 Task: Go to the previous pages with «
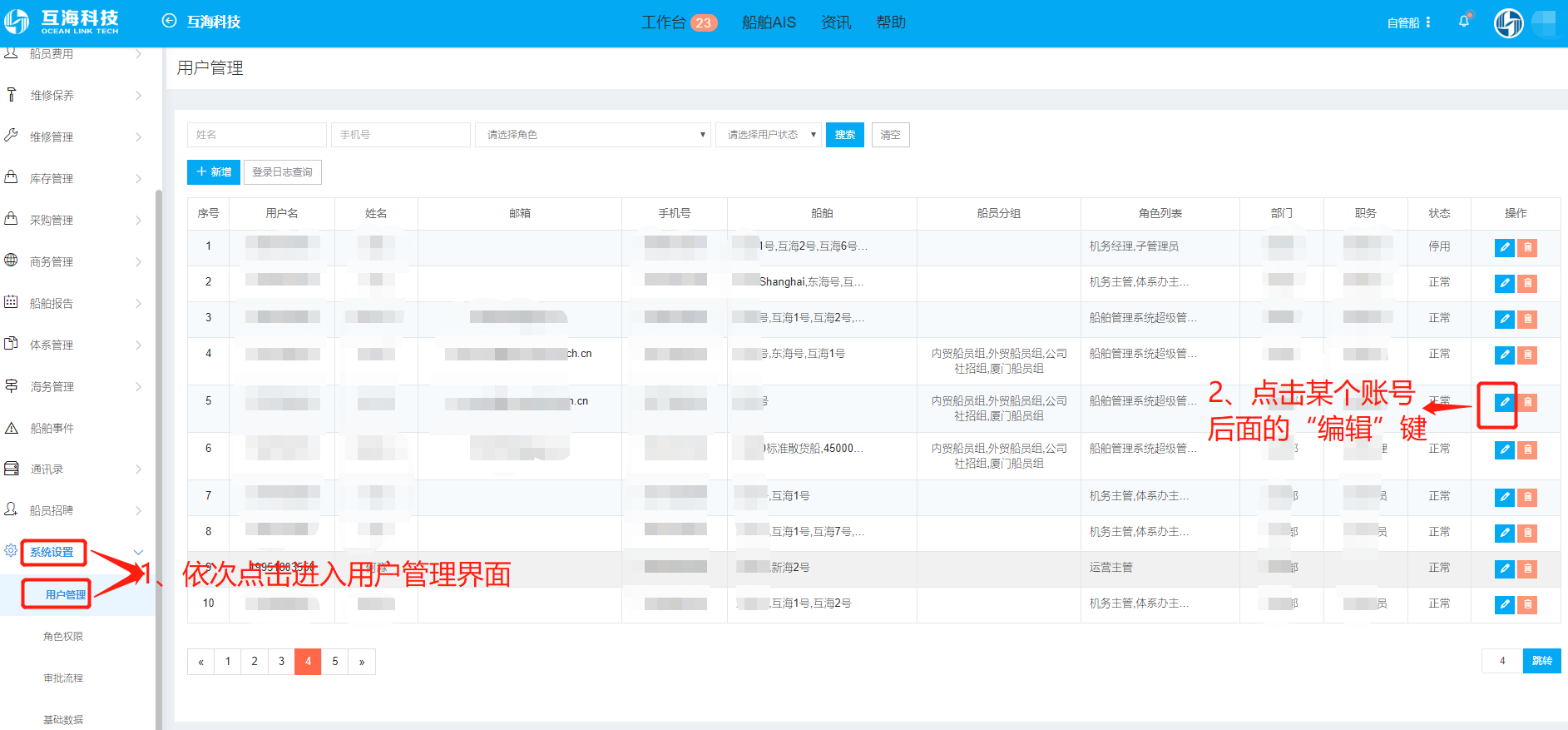coord(200,662)
